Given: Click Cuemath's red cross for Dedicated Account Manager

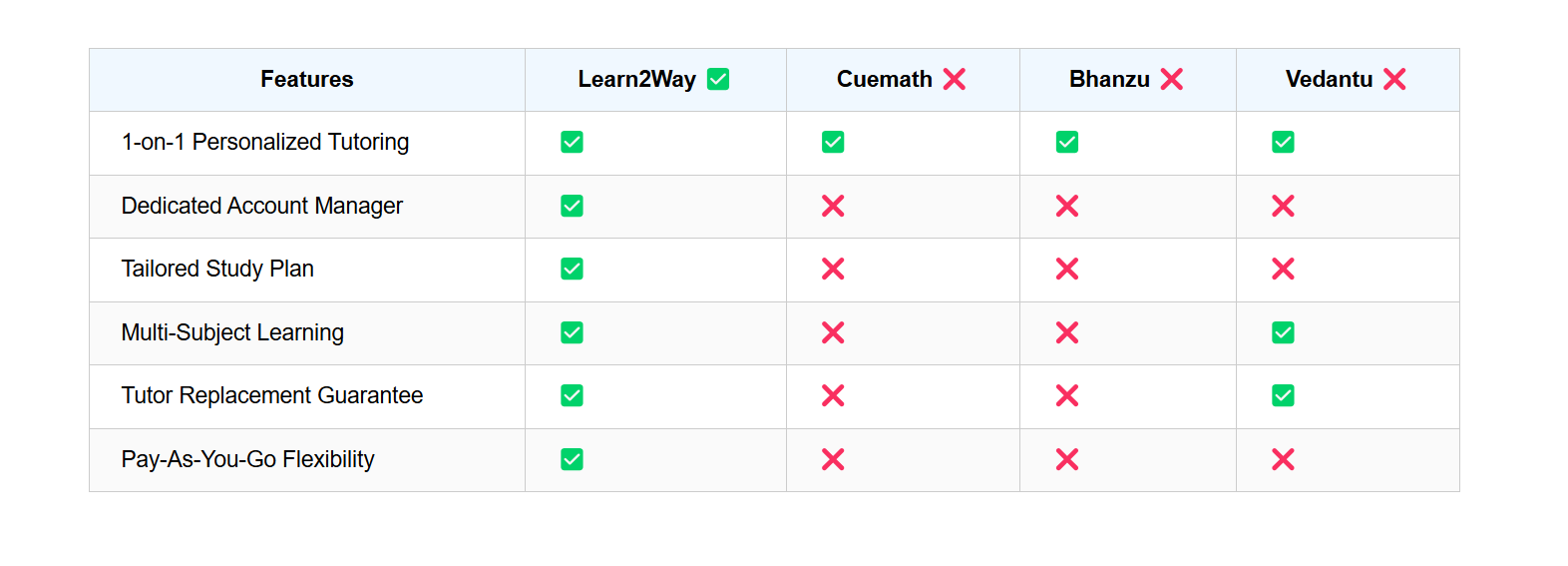Looking at the screenshot, I should tap(833, 206).
